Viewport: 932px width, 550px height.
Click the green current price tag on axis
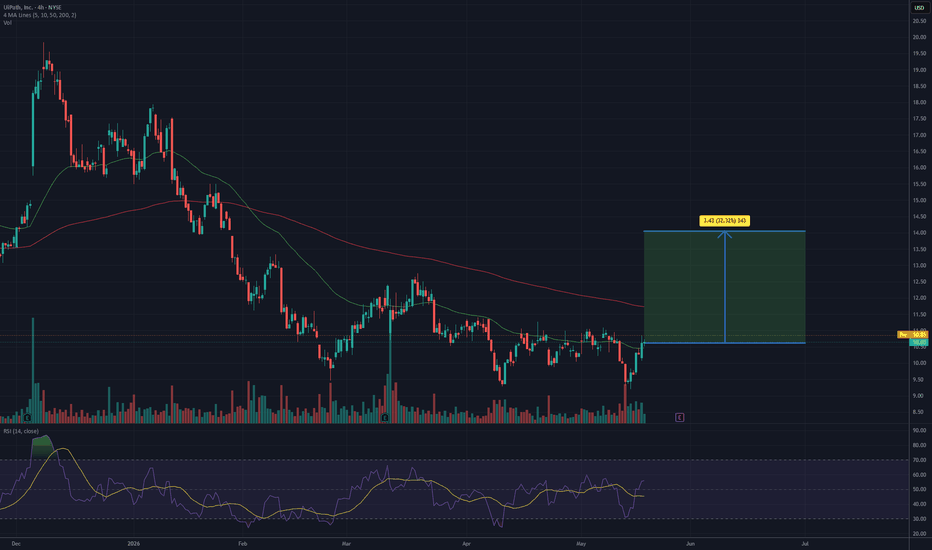click(919, 342)
